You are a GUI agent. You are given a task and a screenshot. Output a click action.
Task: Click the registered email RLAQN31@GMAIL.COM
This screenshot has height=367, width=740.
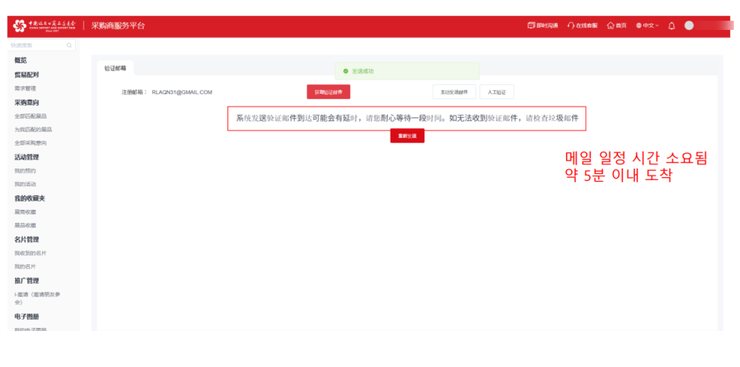click(182, 92)
